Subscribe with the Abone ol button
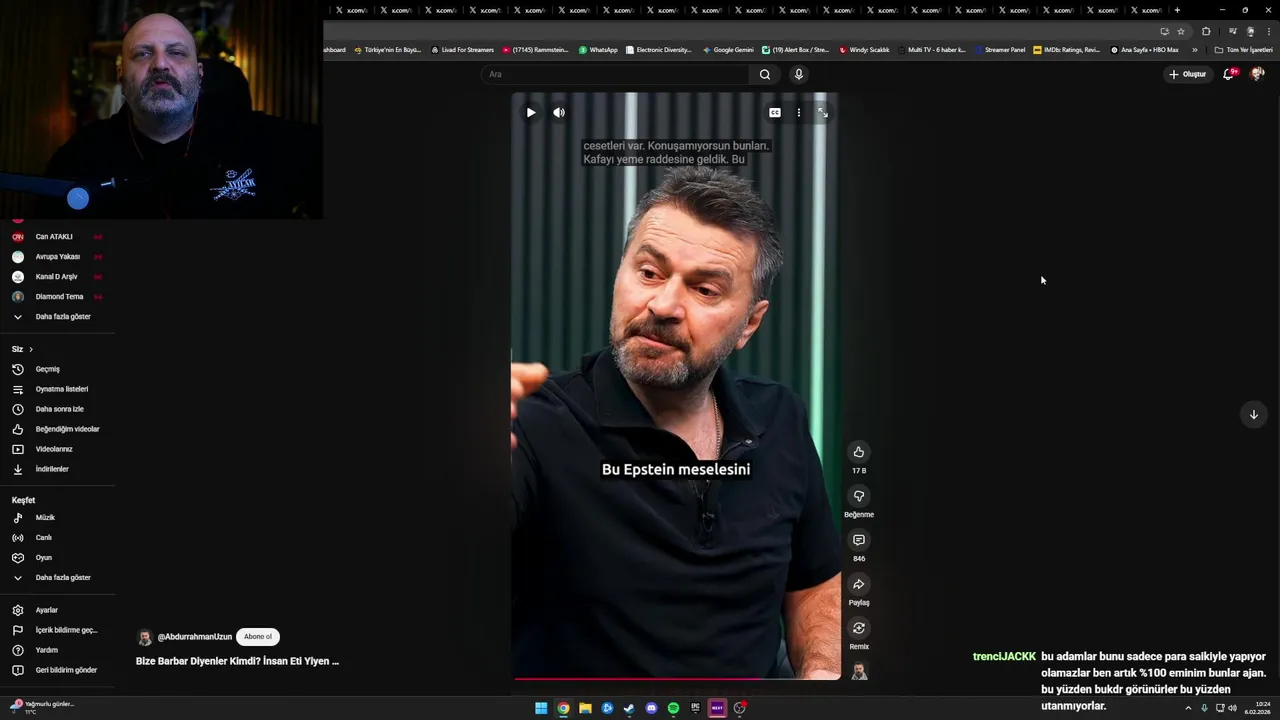The image size is (1280, 720). coord(258,637)
